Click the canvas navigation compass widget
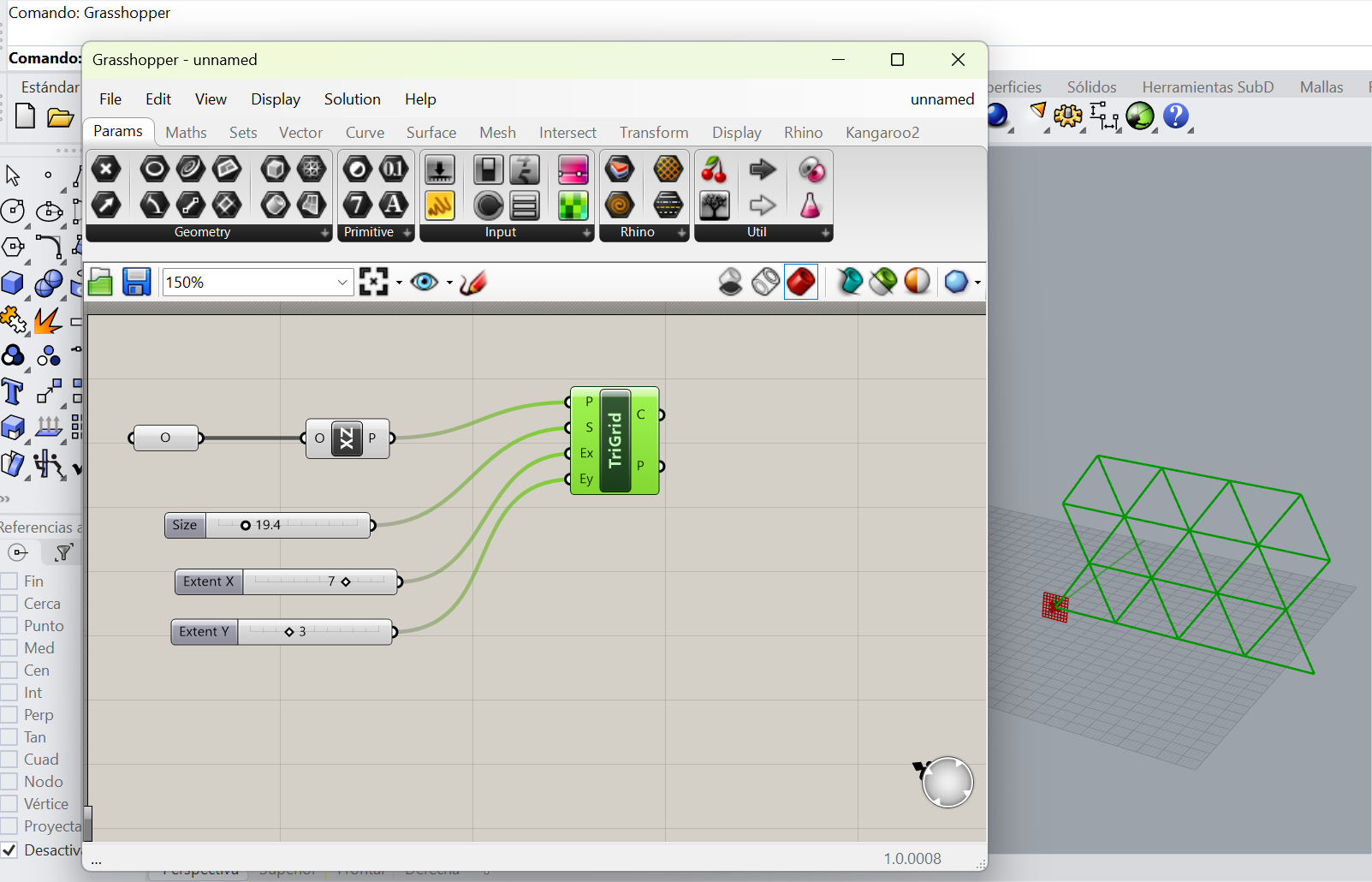Image resolution: width=1372 pixels, height=882 pixels. [947, 782]
